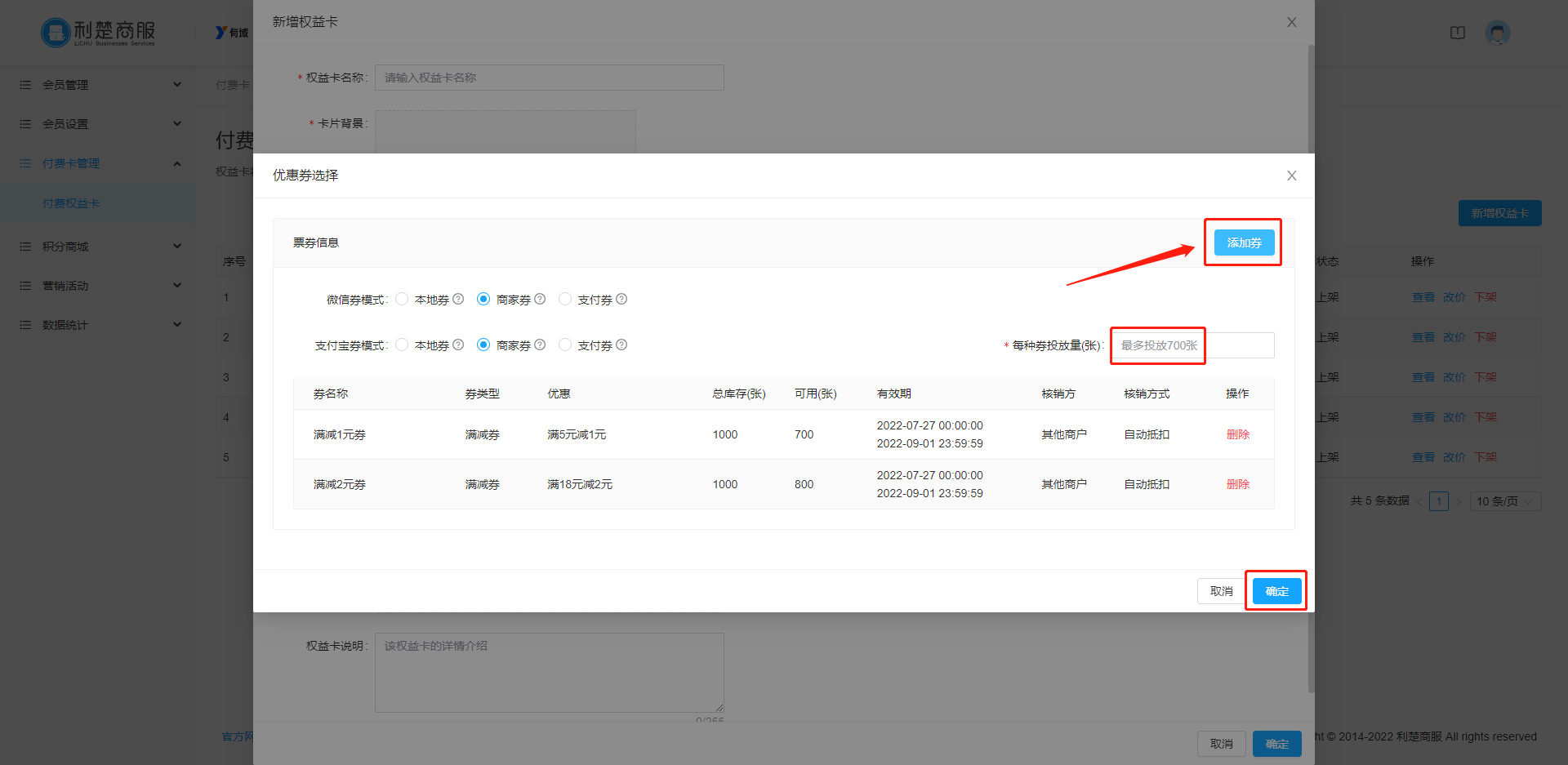Screen dimensions: 1568x765
Task: Click 改价 in the second table row
Action: (1454, 337)
